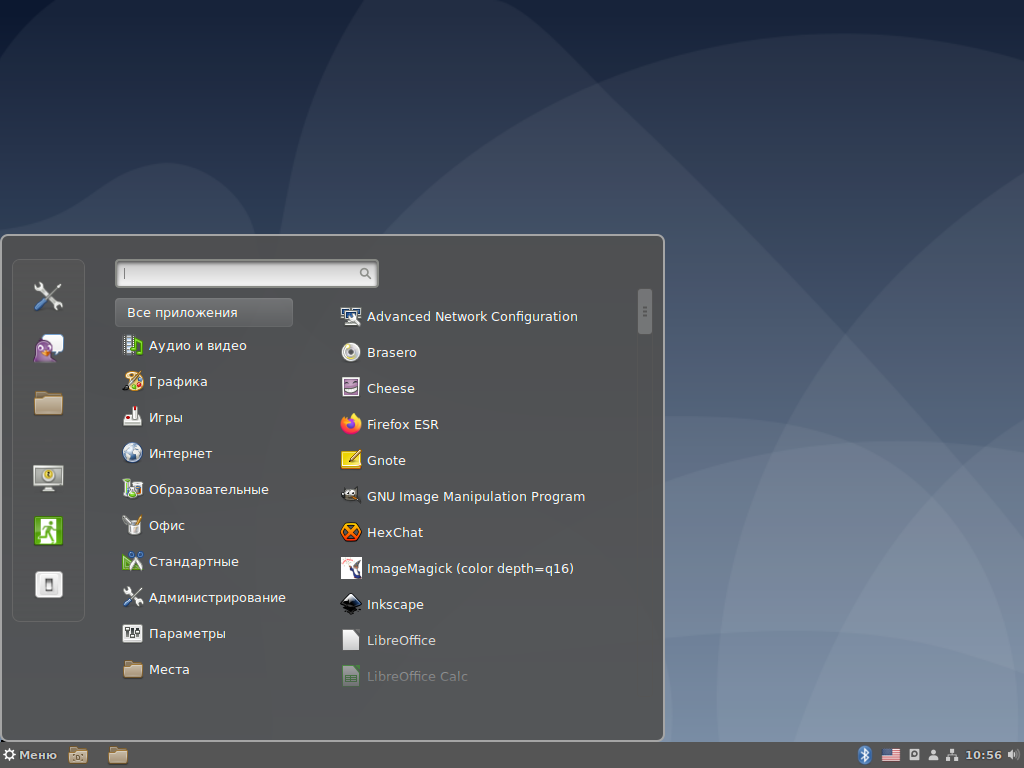Open the Интернет category
This screenshot has height=768, width=1024.
(x=168, y=453)
